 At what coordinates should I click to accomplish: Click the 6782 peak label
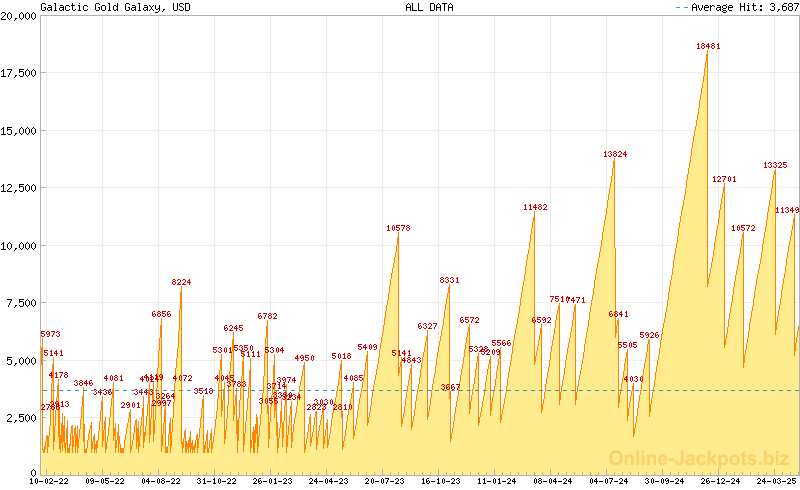click(x=267, y=316)
